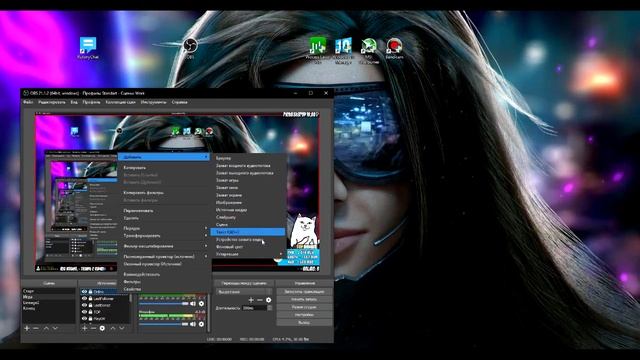Remove selected source with the minus icon
Screen dimensions: 640x360
93,329
